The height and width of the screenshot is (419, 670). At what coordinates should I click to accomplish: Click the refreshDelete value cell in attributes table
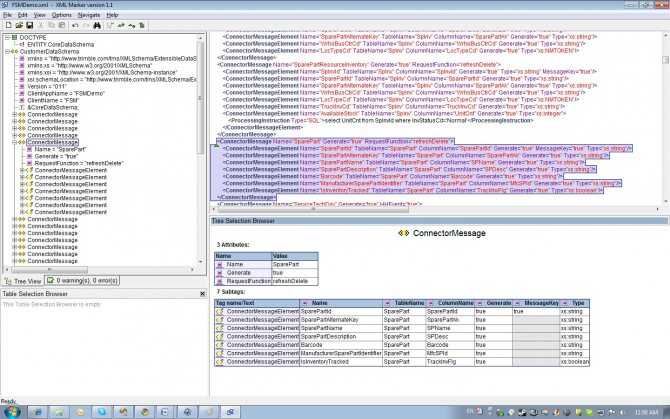tap(294, 281)
